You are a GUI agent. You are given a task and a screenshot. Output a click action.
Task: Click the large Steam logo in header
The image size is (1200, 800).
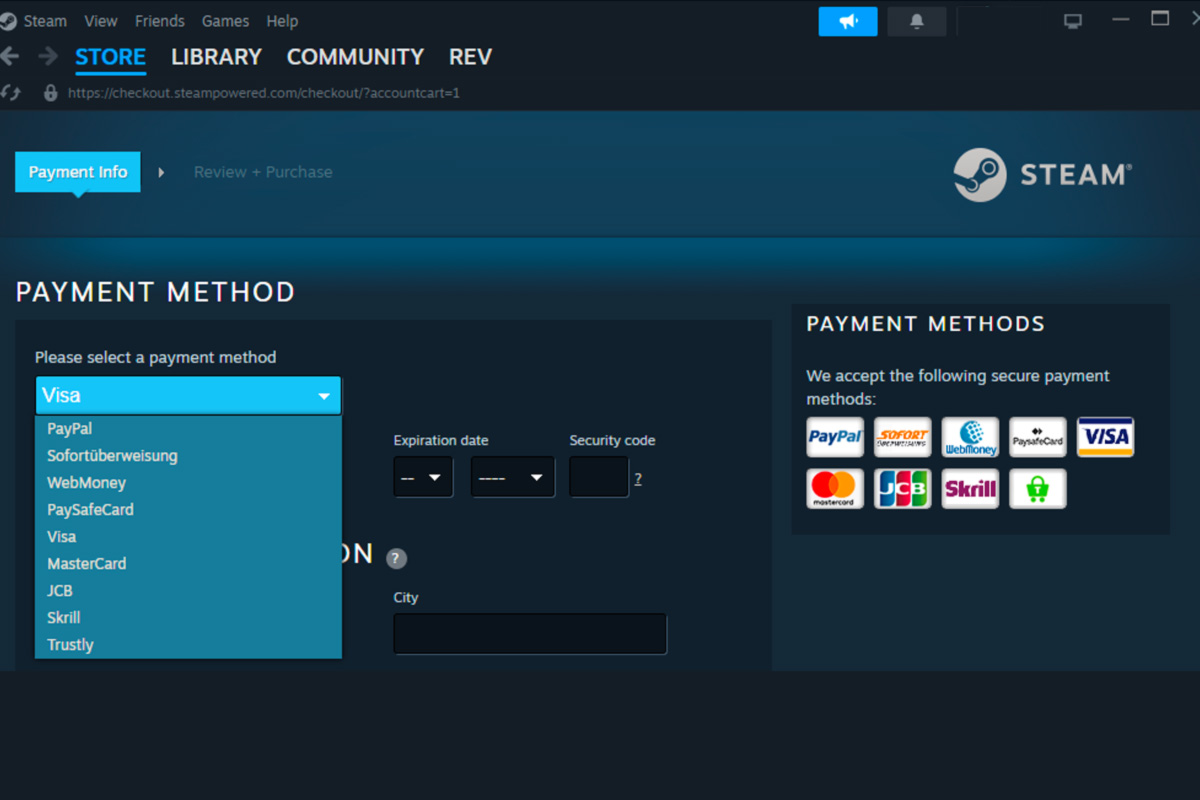[x=1043, y=175]
